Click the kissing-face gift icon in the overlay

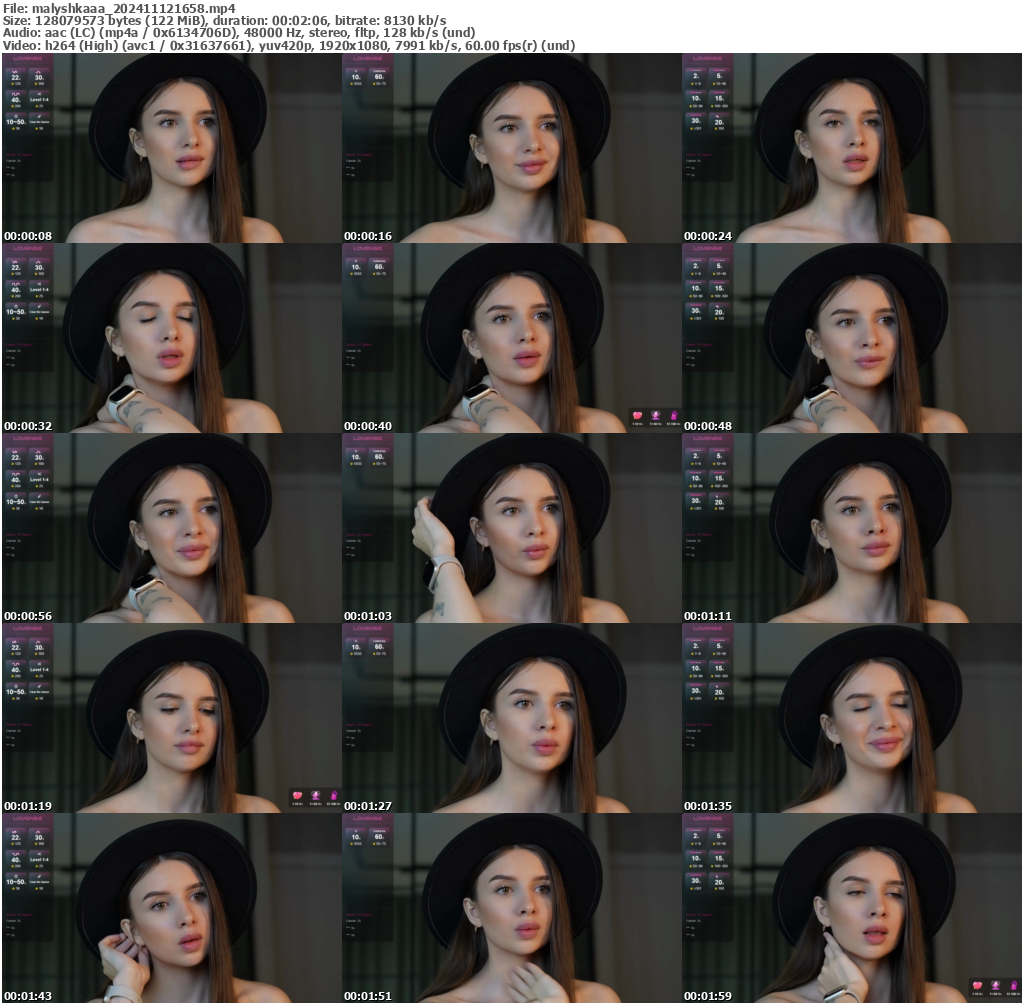[x=655, y=413]
